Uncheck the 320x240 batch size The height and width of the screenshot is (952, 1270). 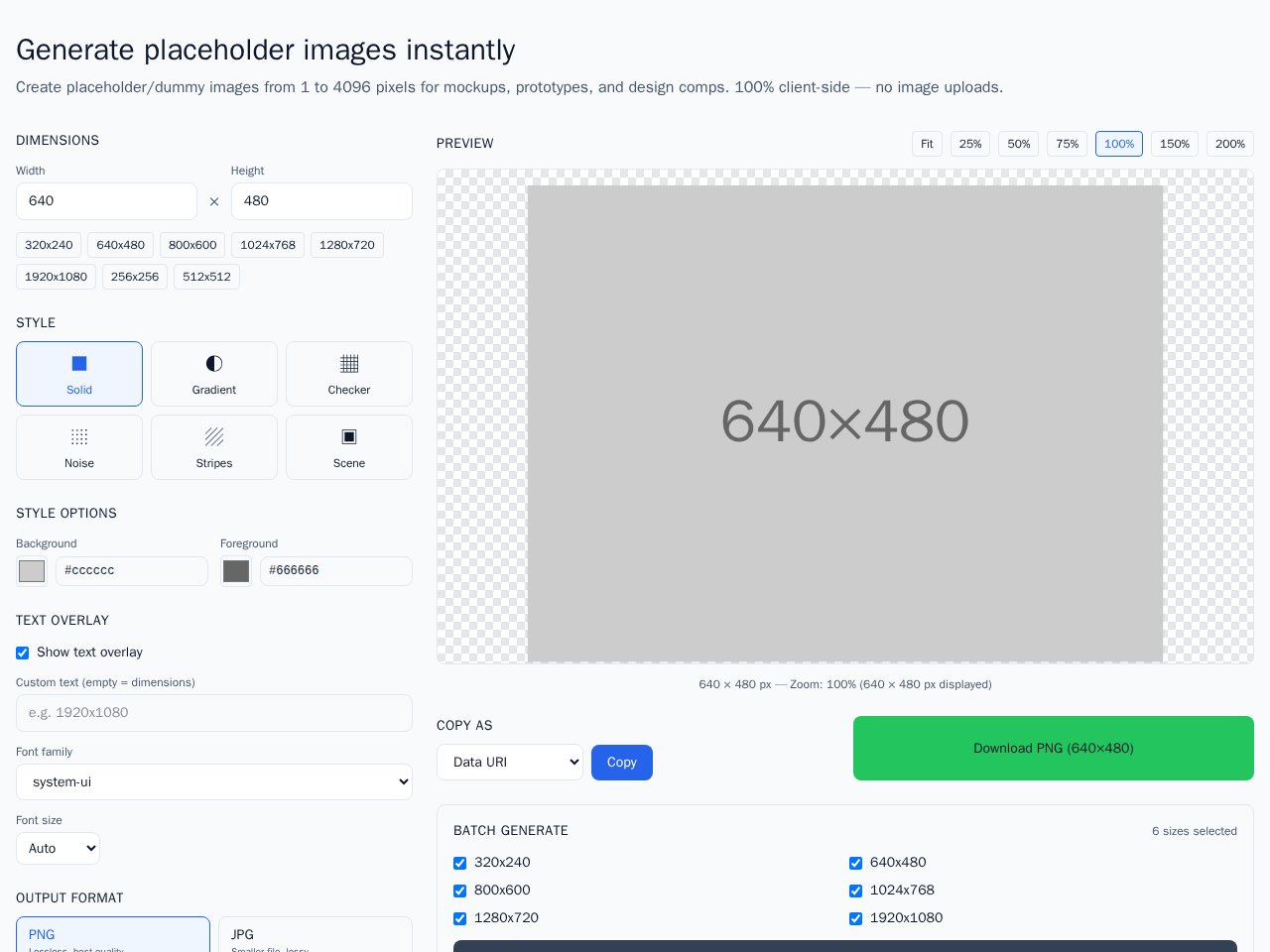459,863
